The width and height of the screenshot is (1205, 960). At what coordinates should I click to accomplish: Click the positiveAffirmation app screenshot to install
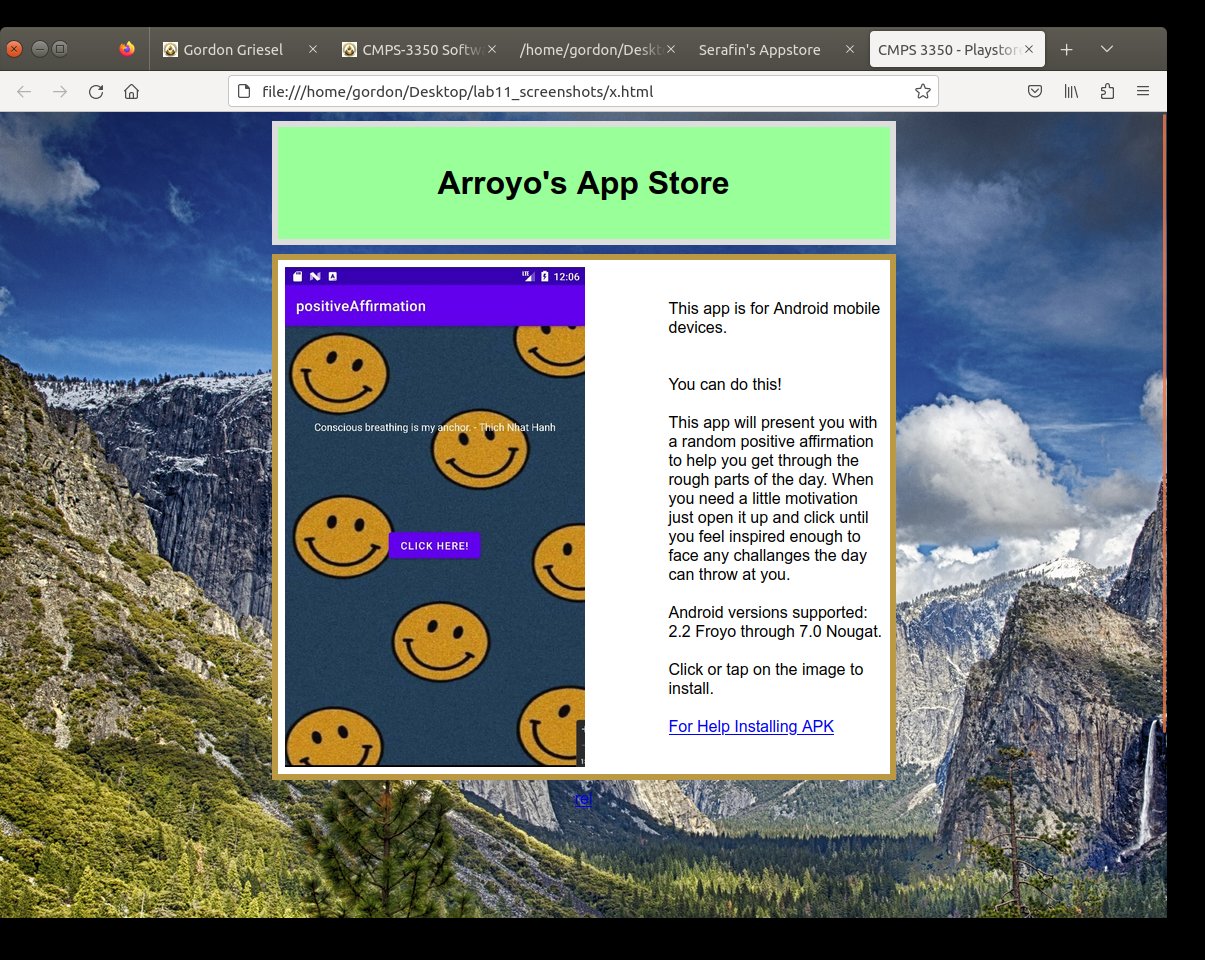pyautogui.click(x=435, y=516)
